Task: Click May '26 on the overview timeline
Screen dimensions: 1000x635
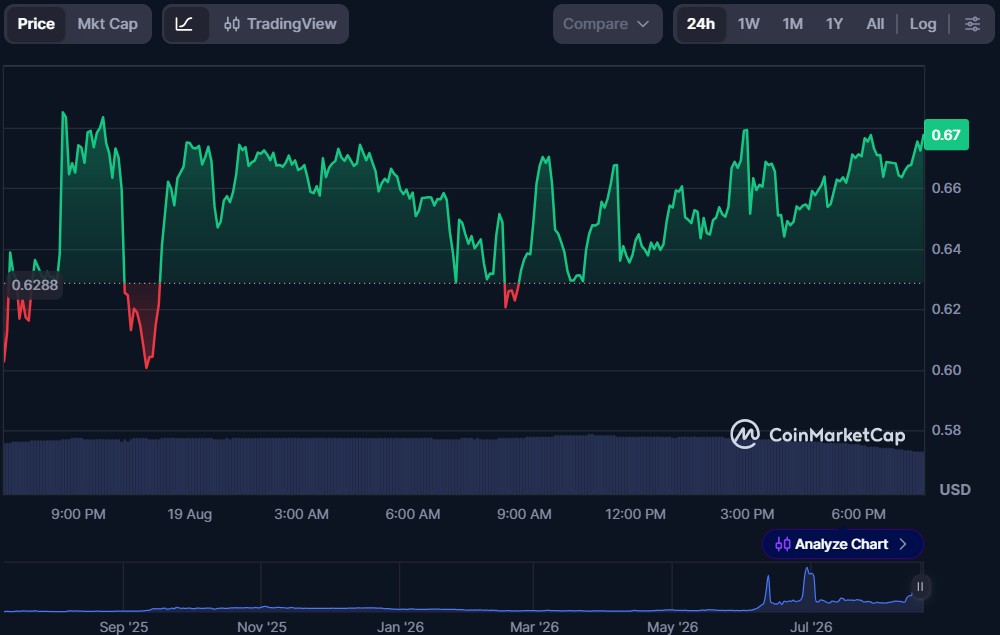Action: coord(672,627)
